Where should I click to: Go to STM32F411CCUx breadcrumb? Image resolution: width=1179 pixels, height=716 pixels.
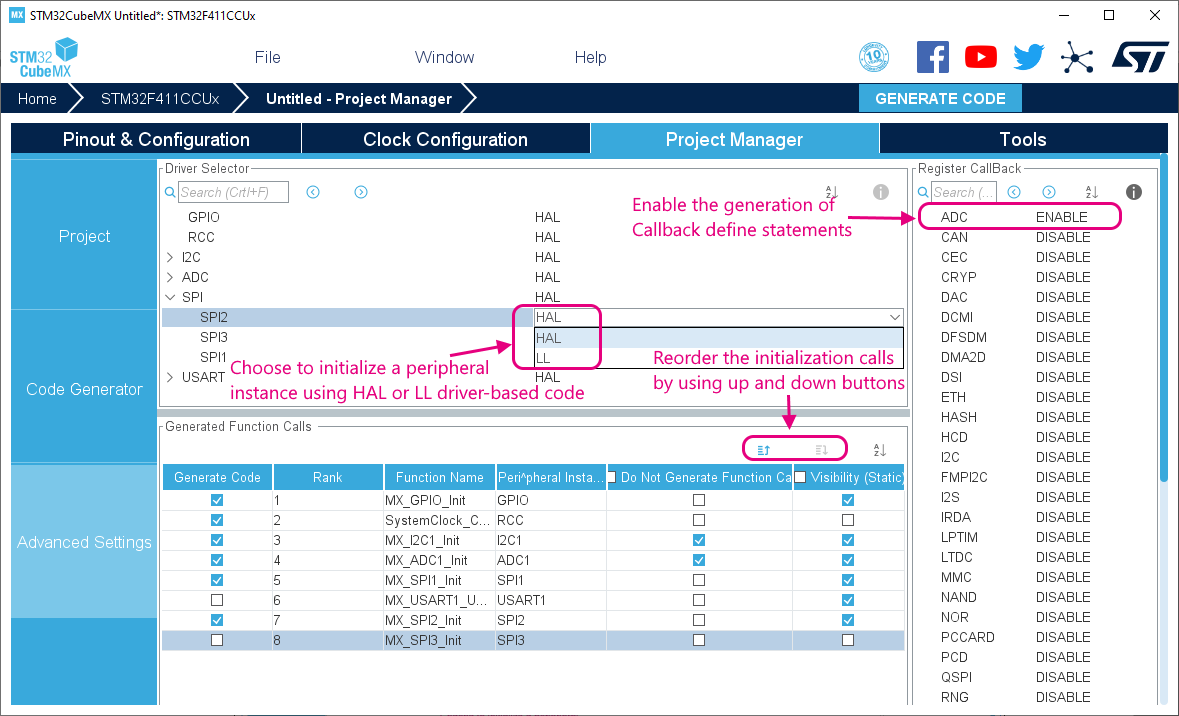pos(160,99)
